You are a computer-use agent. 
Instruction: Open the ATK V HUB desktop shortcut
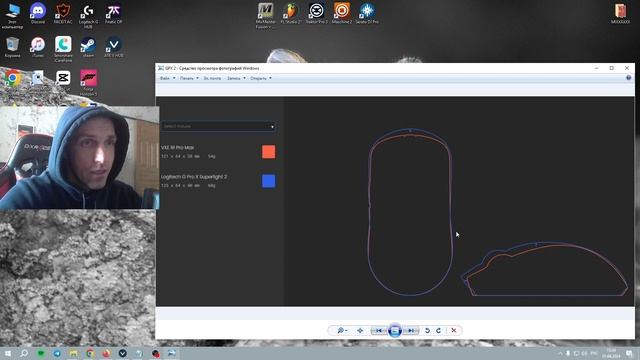pos(113,47)
